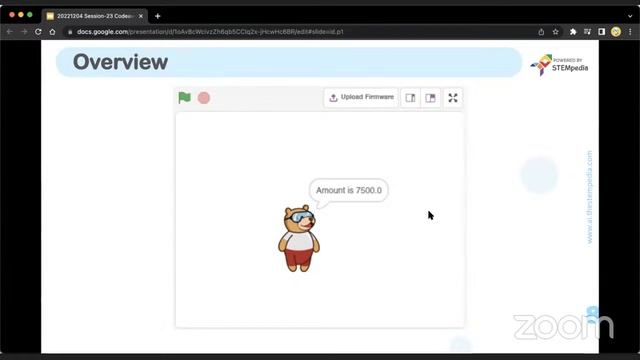Click the green maximize window button

30,15
